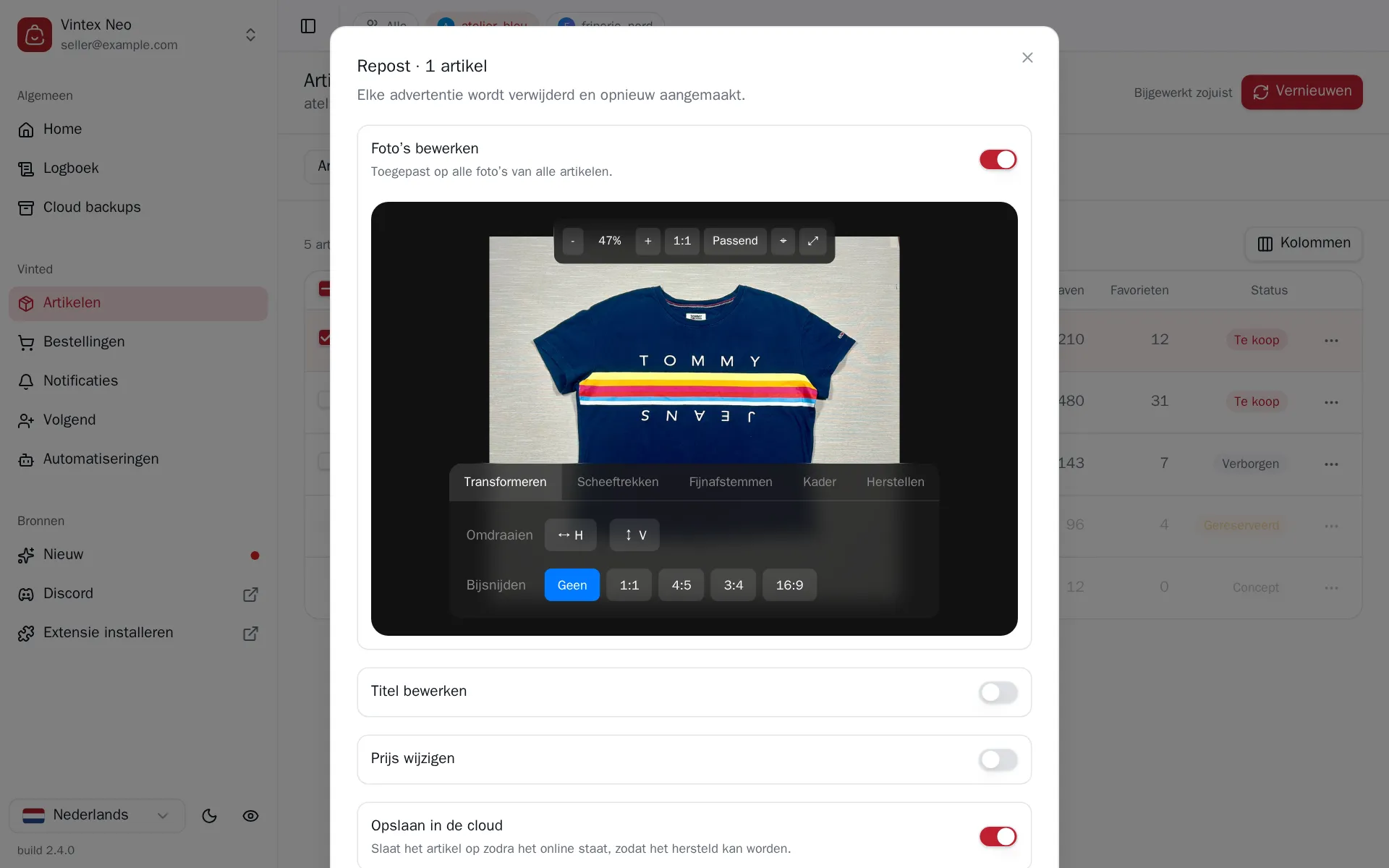
Task: Click the Vernieuwen button
Action: 1301,92
